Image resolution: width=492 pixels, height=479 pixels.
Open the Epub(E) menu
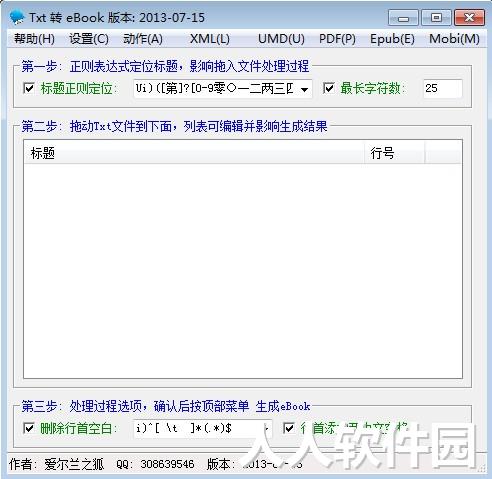(x=392, y=39)
